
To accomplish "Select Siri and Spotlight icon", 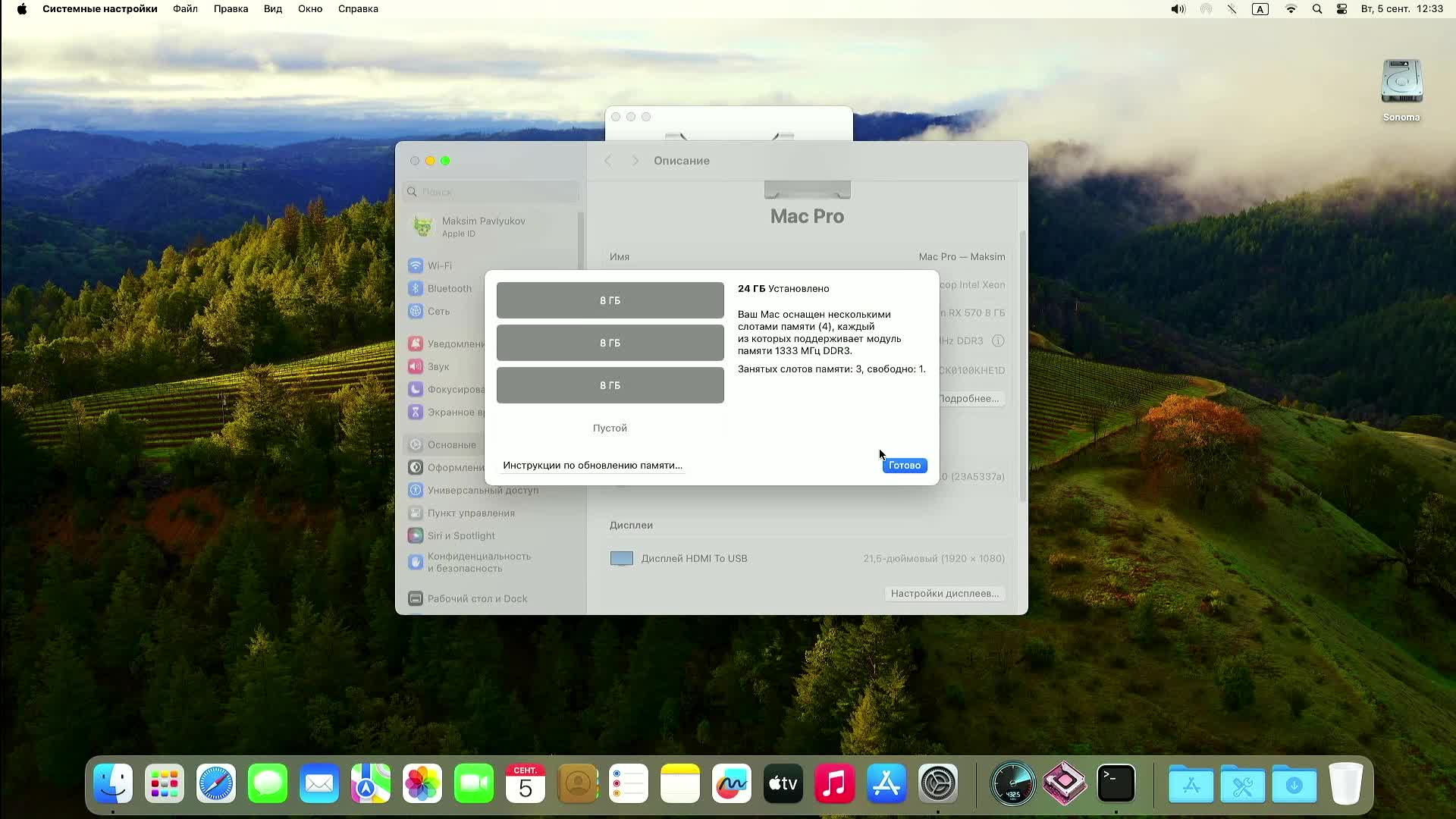I will [x=416, y=535].
